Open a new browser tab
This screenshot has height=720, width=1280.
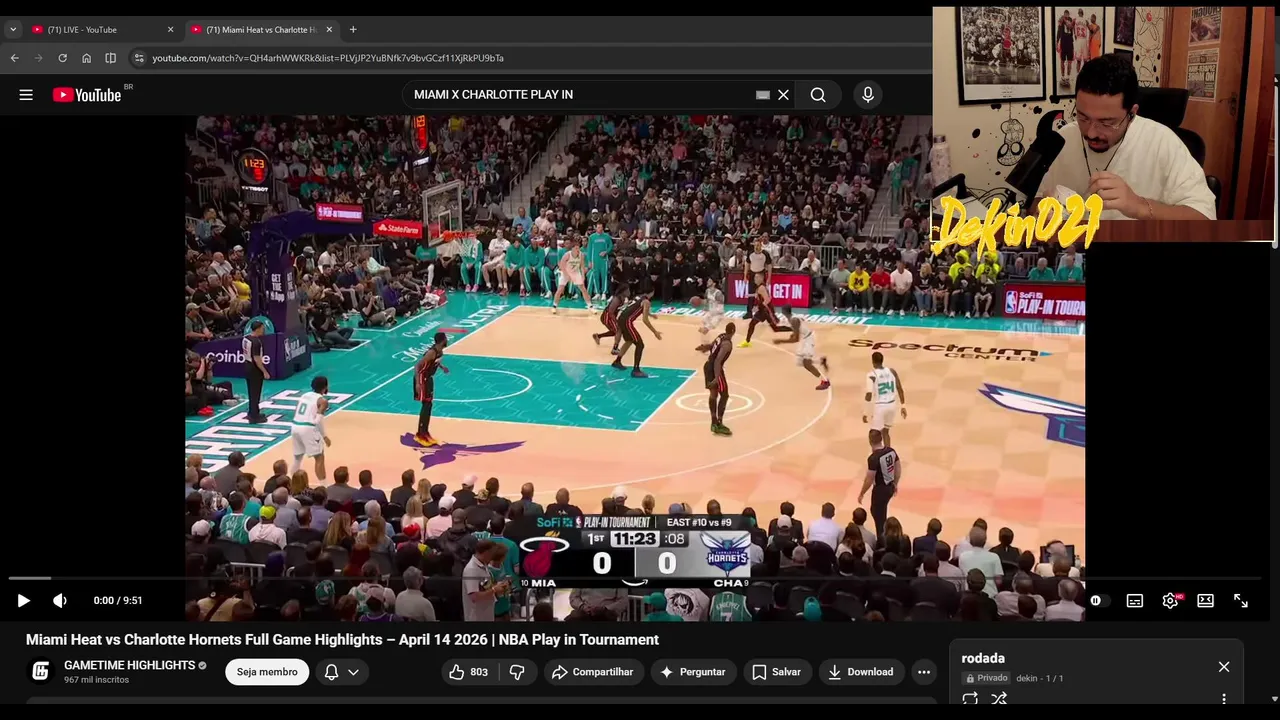[353, 30]
